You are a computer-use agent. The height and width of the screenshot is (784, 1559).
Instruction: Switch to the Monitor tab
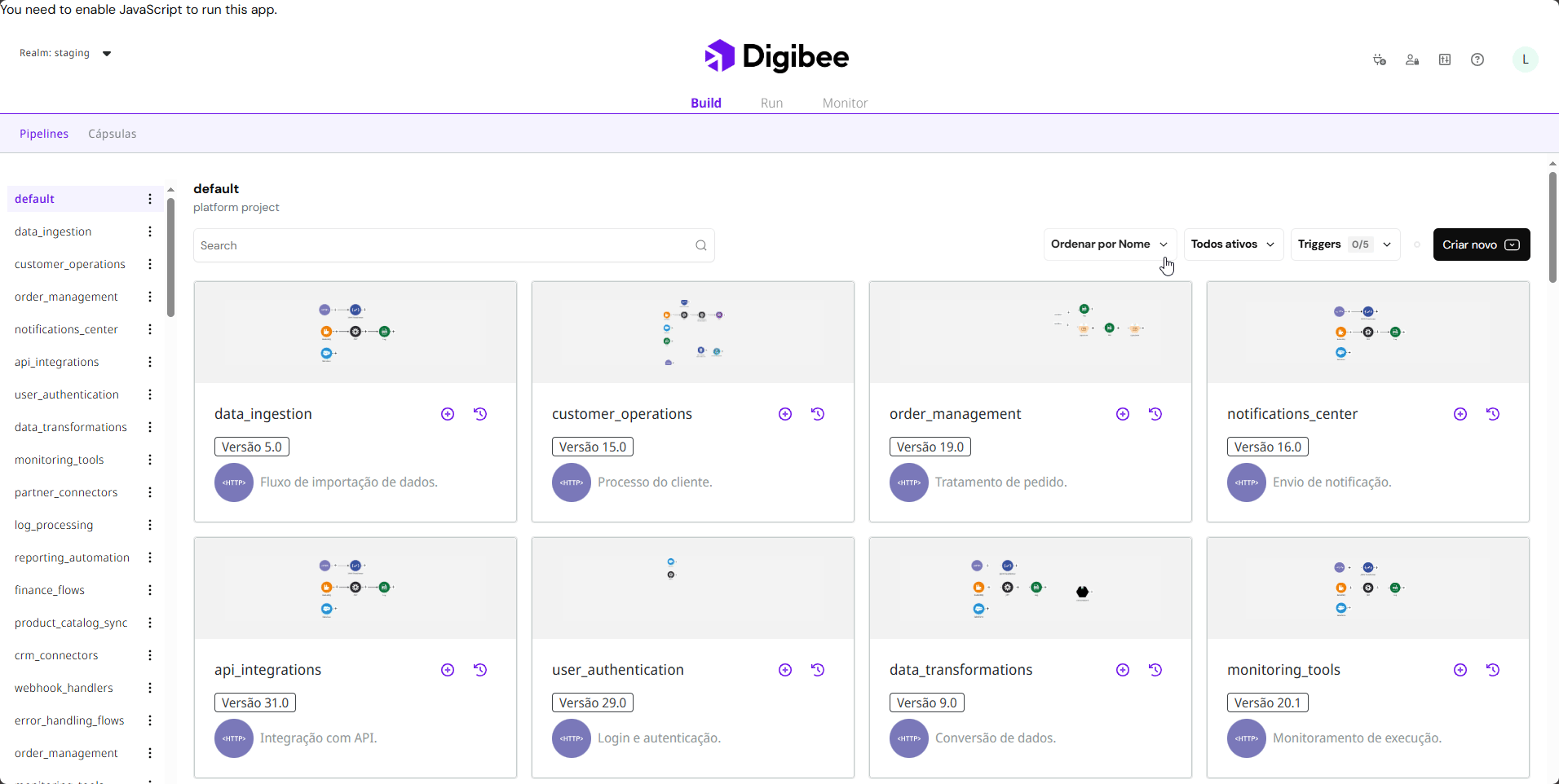coord(844,103)
